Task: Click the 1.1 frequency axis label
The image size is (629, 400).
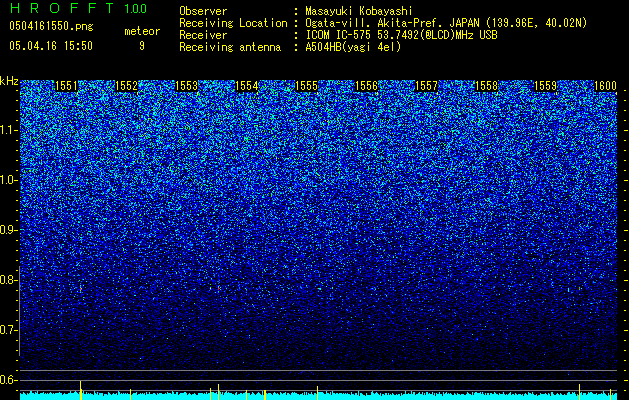Action: [x=8, y=130]
